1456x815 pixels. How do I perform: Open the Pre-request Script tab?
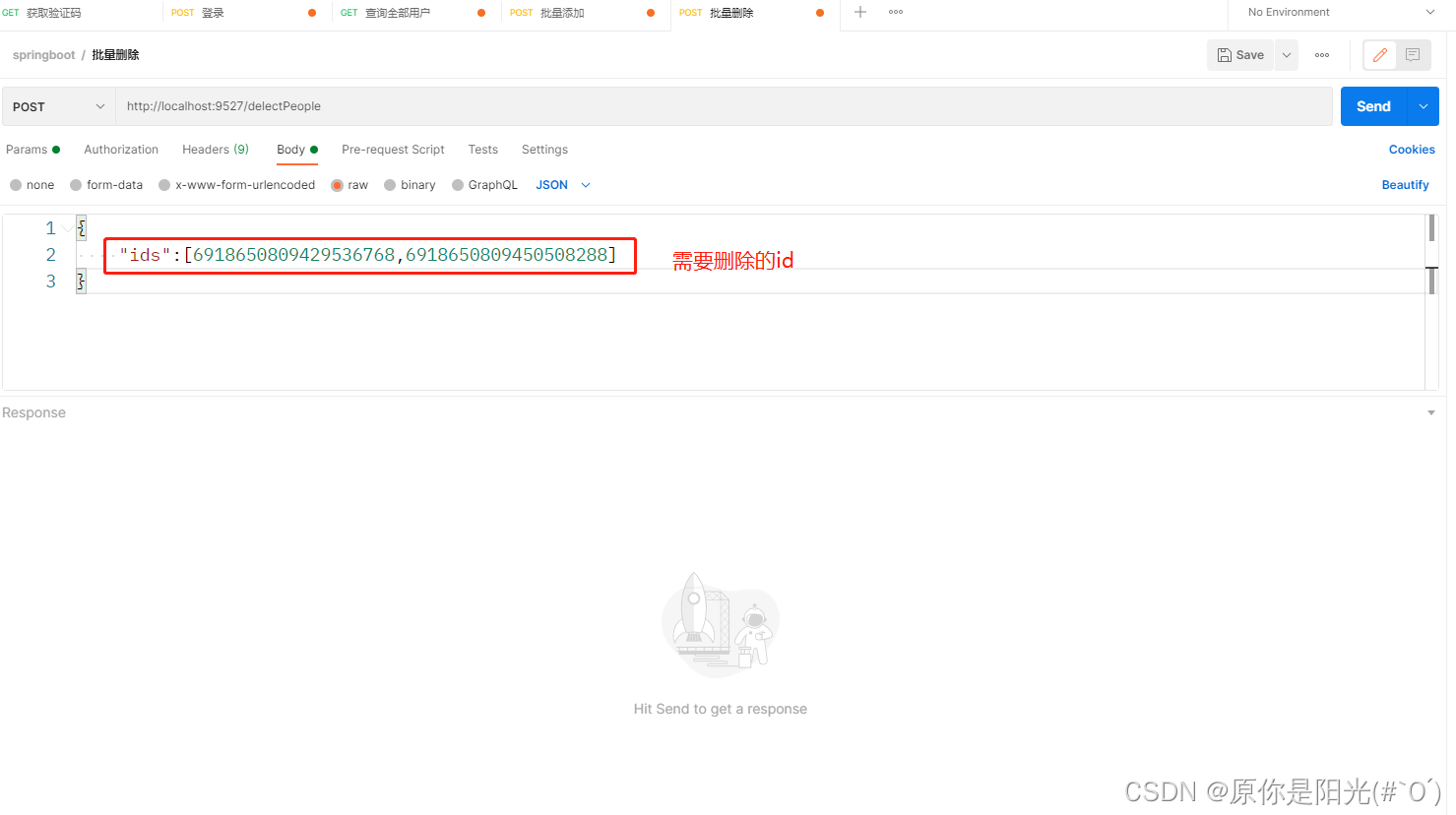tap(393, 150)
